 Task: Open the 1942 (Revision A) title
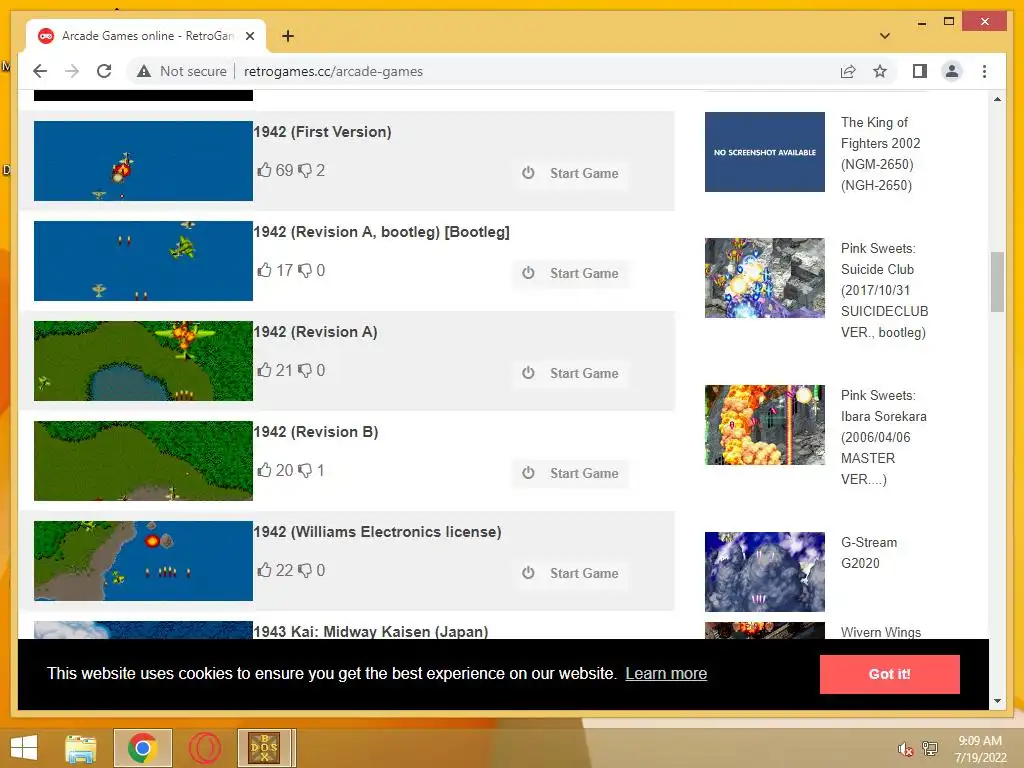(315, 332)
